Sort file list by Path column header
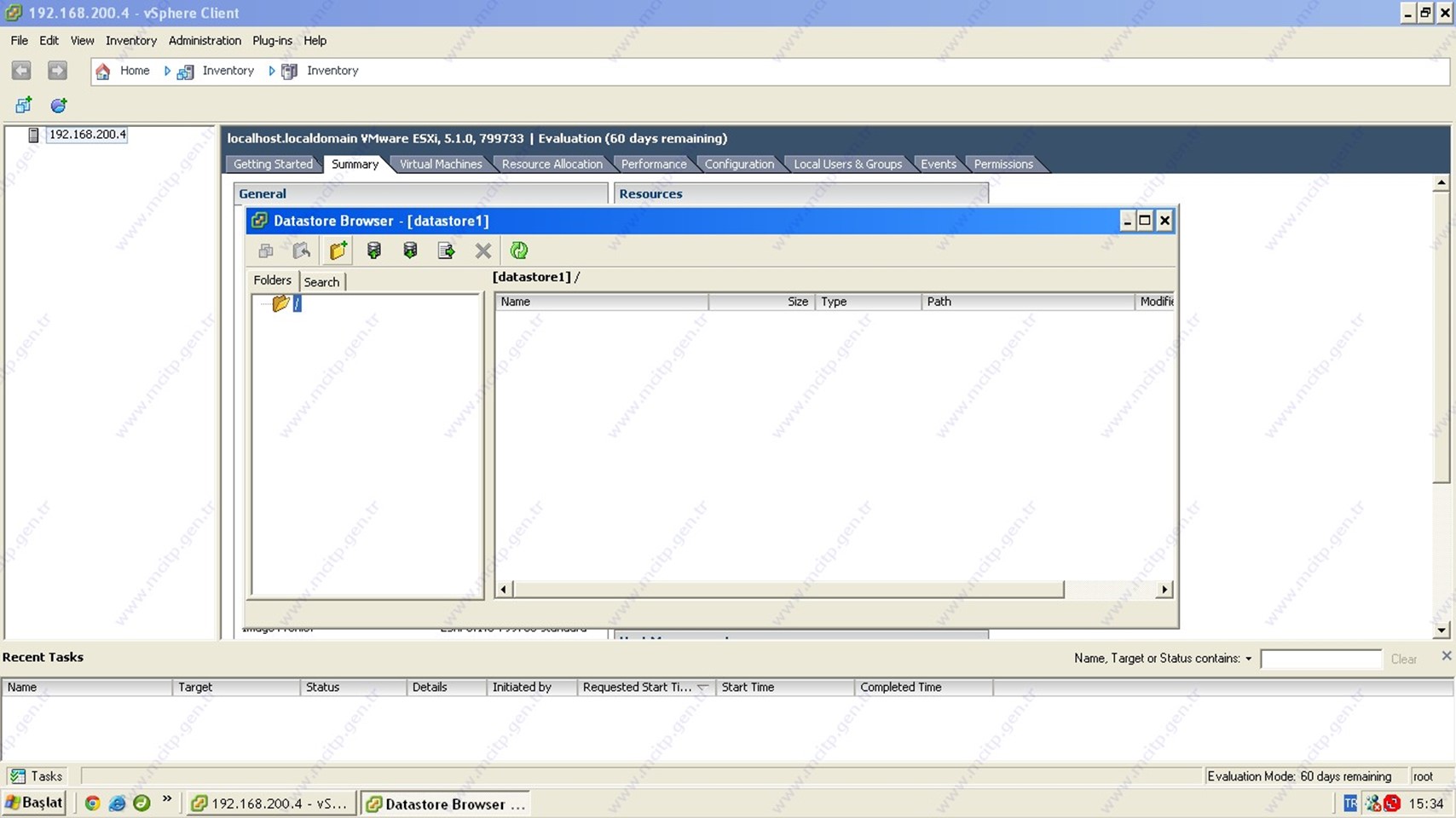 [1028, 302]
